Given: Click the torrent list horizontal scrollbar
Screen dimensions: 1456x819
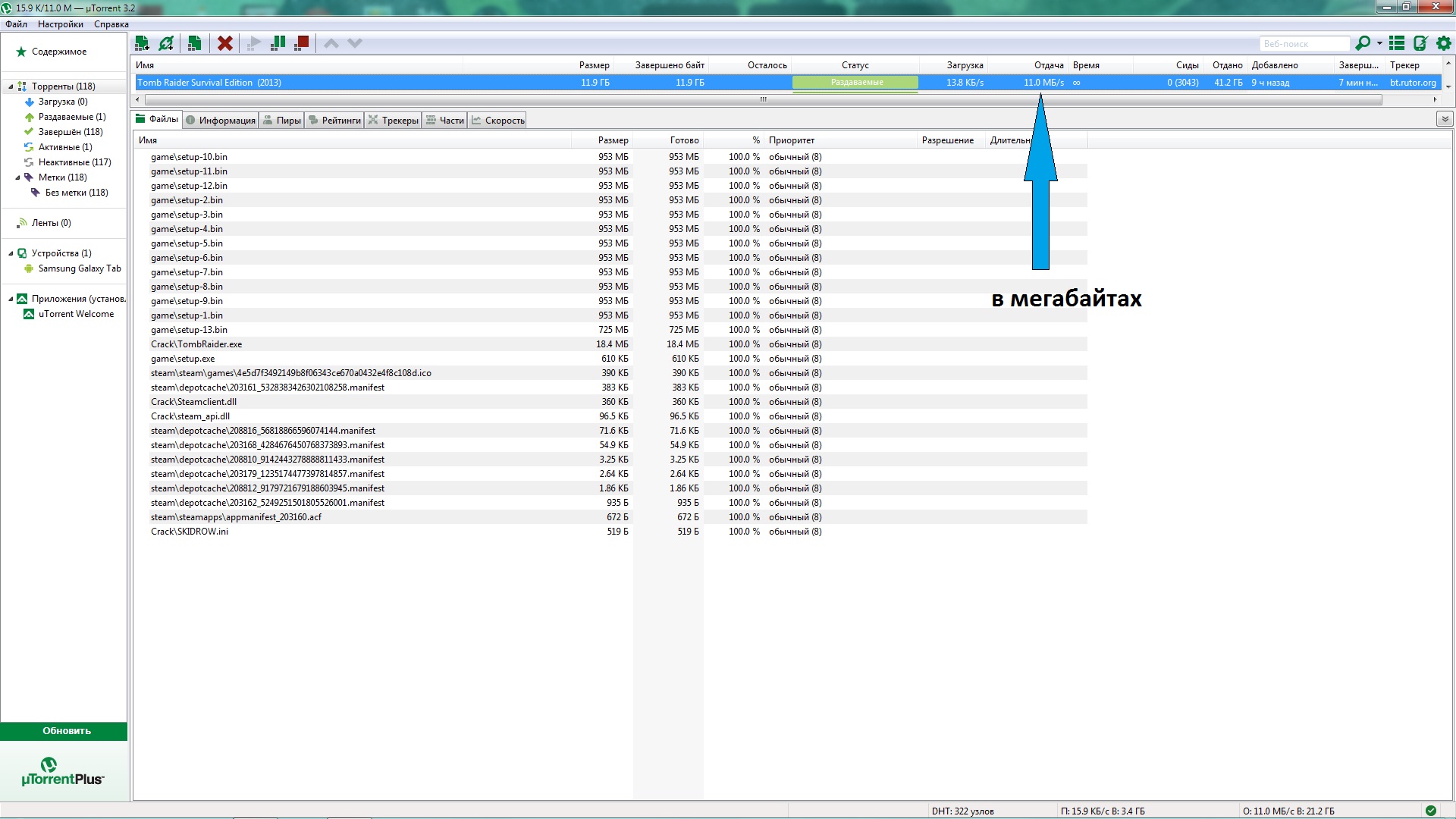Looking at the screenshot, I should tap(763, 99).
